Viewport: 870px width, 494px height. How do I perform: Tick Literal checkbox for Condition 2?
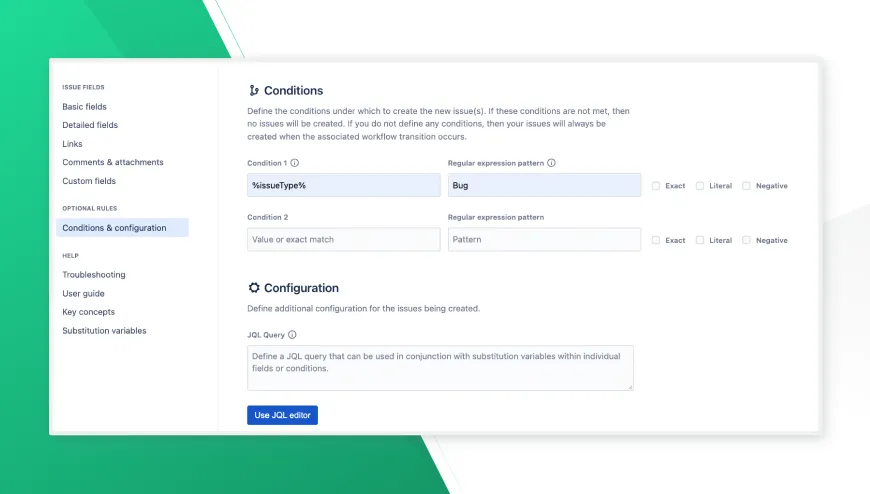700,240
